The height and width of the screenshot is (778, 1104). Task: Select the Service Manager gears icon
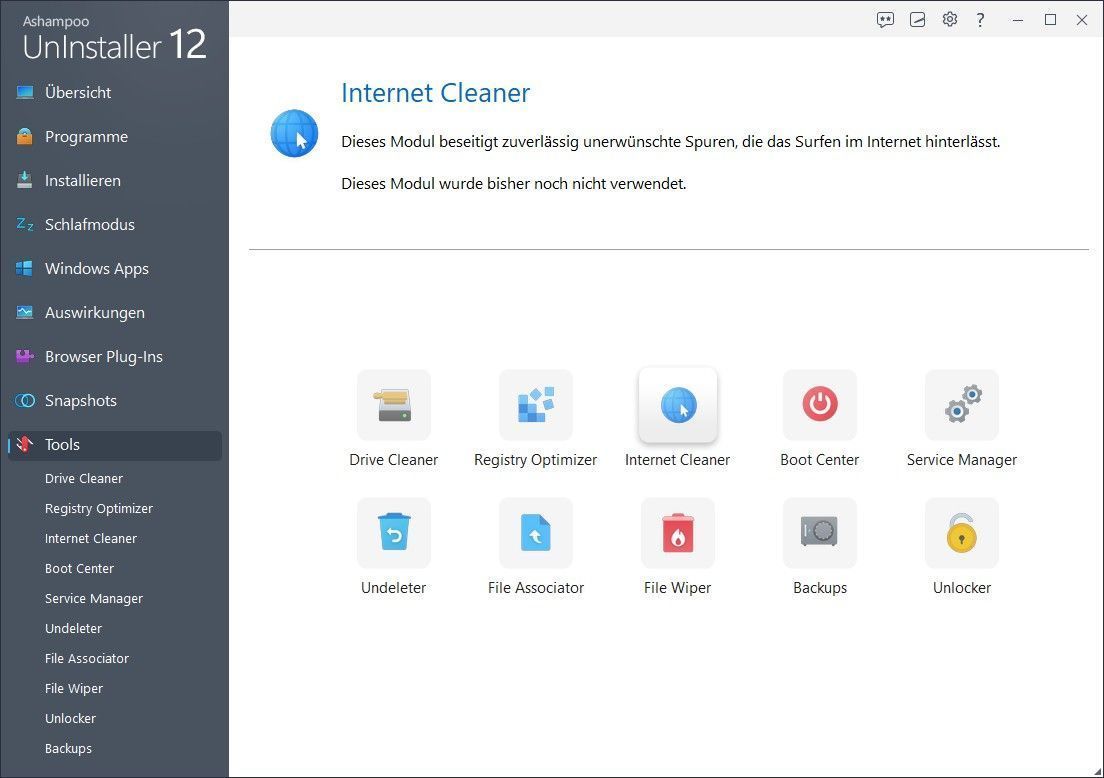click(961, 405)
